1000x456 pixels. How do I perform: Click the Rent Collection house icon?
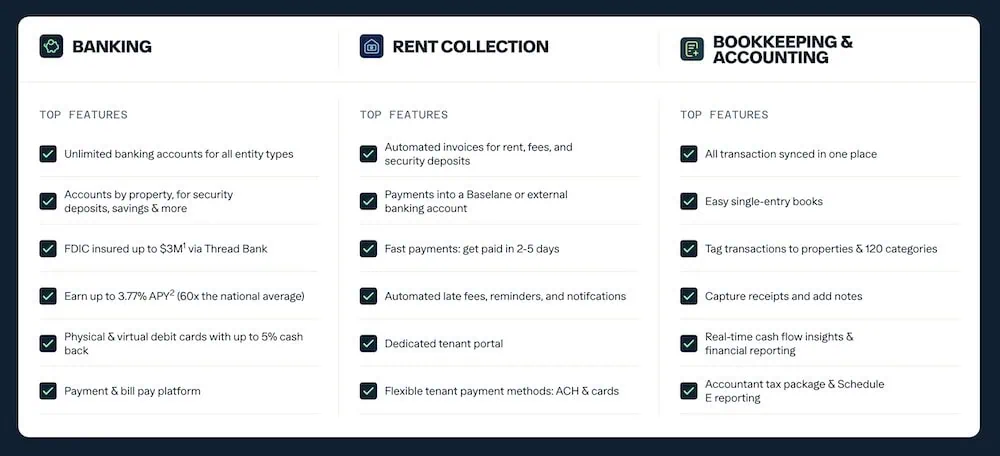[x=371, y=46]
